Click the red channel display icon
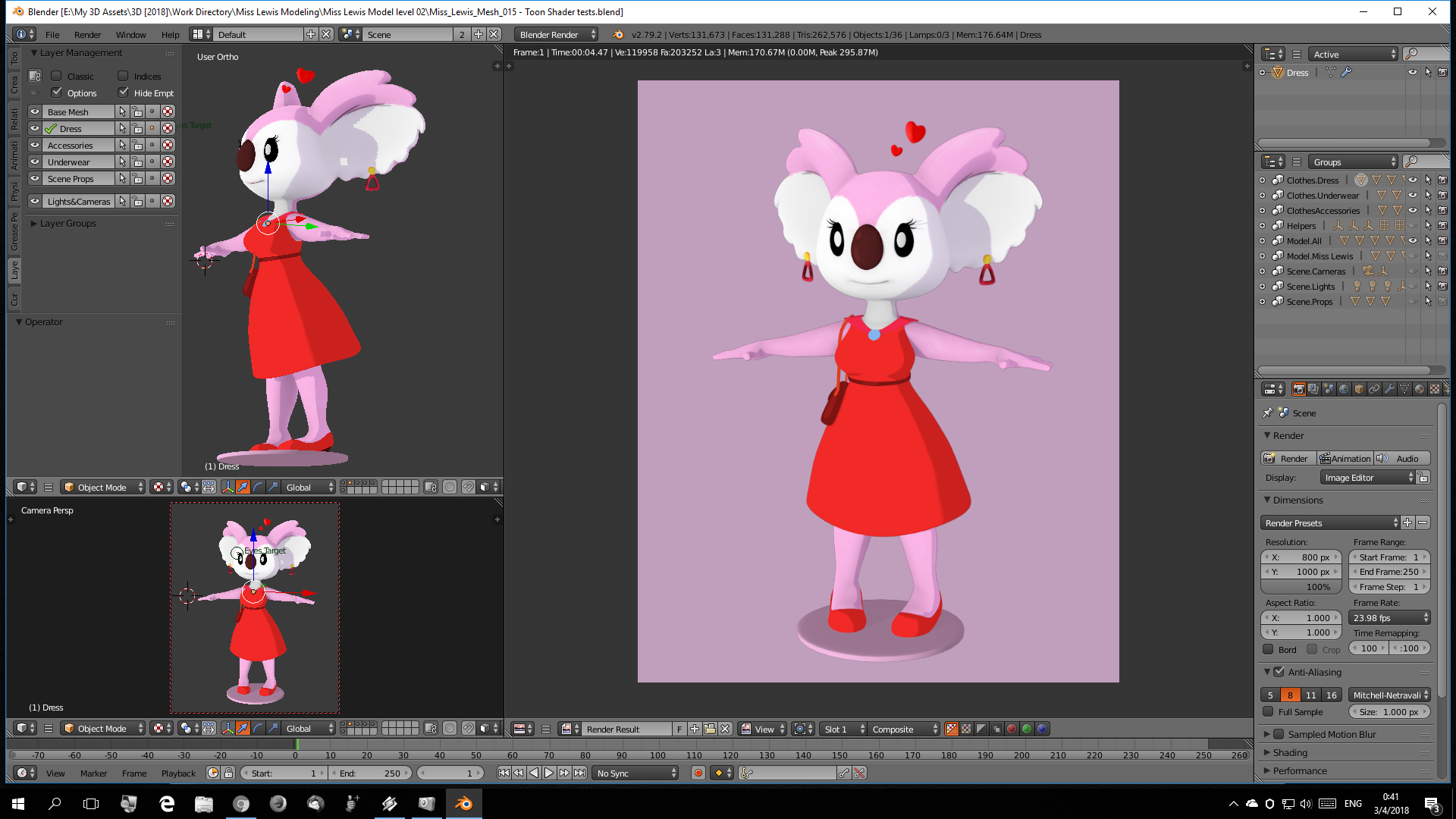This screenshot has height=819, width=1456. pos(1012,729)
